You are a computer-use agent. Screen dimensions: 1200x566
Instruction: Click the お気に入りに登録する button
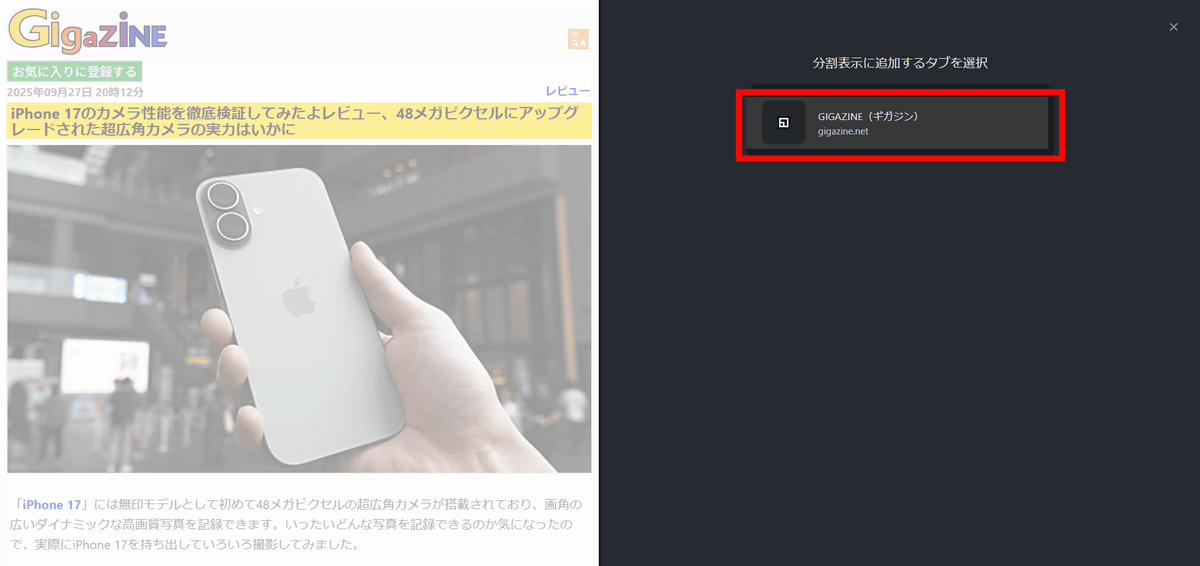(75, 72)
